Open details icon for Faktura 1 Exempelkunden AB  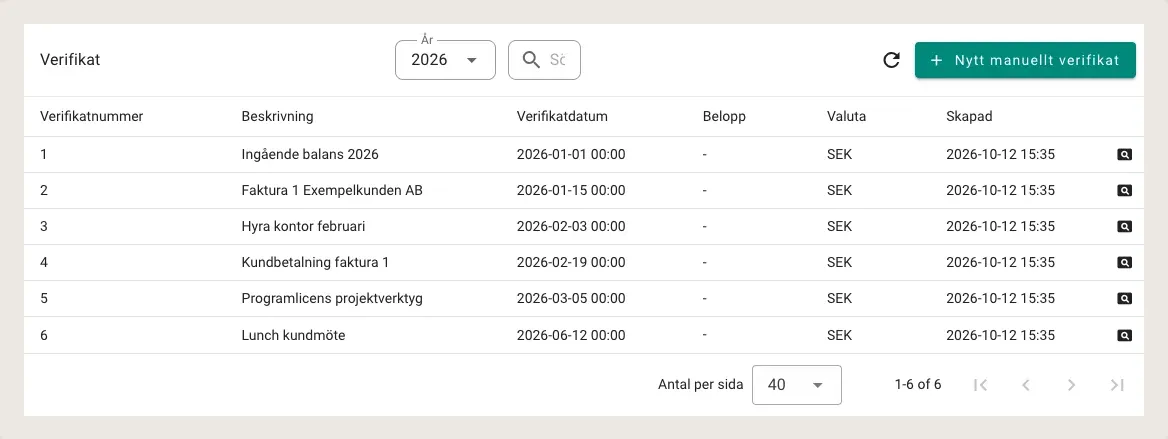coord(1125,190)
